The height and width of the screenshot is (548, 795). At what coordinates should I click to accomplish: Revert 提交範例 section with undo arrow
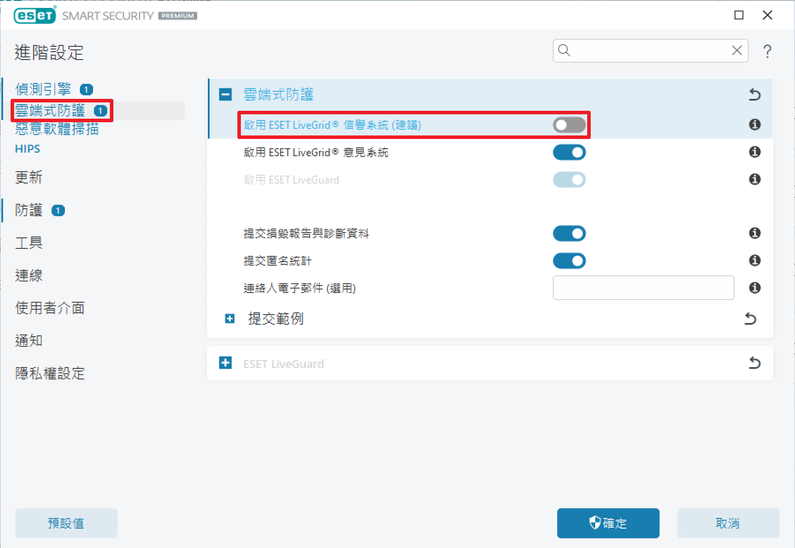tap(750, 318)
